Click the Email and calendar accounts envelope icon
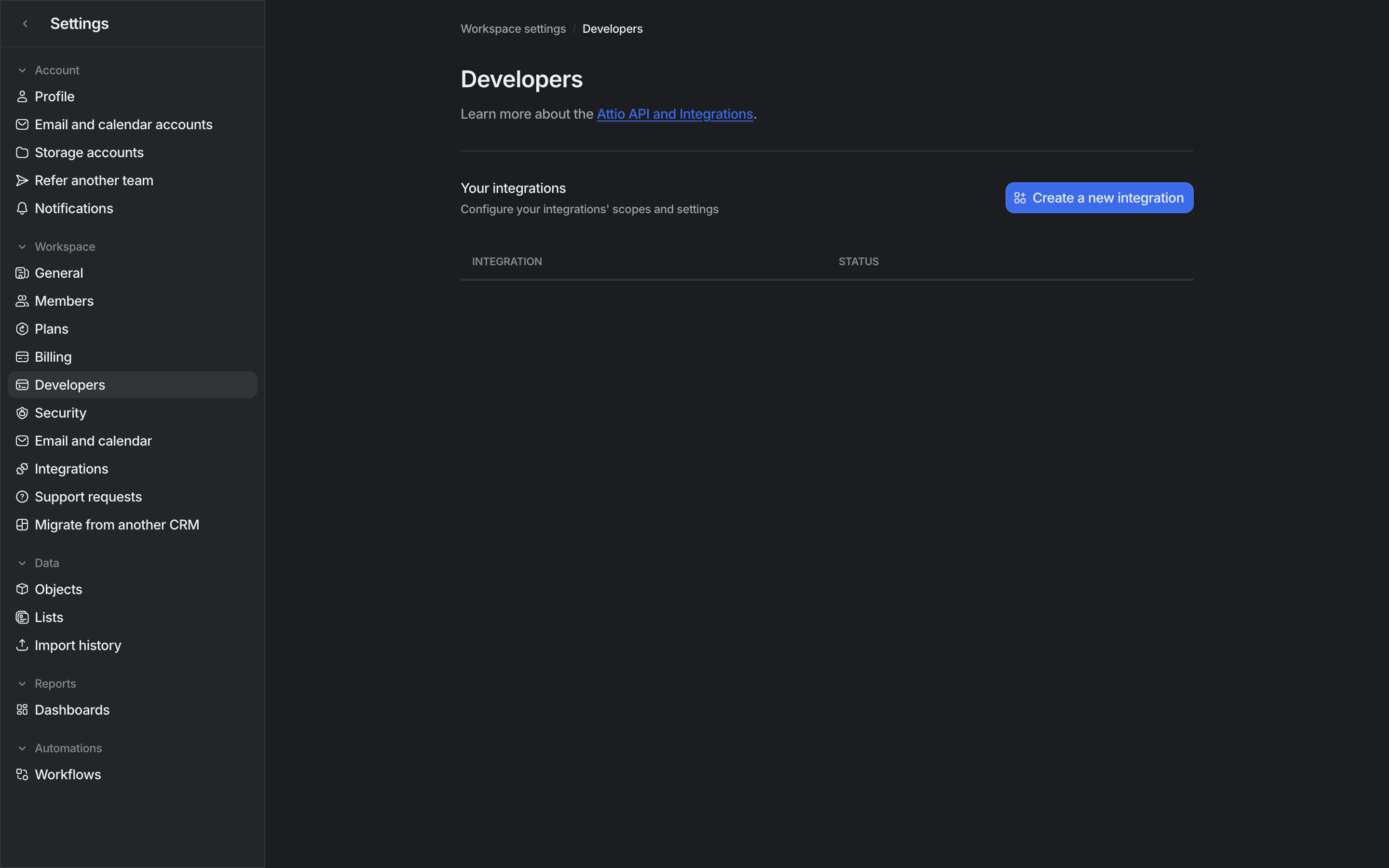Screen dimensions: 1389x868 pyautogui.click(x=22, y=124)
